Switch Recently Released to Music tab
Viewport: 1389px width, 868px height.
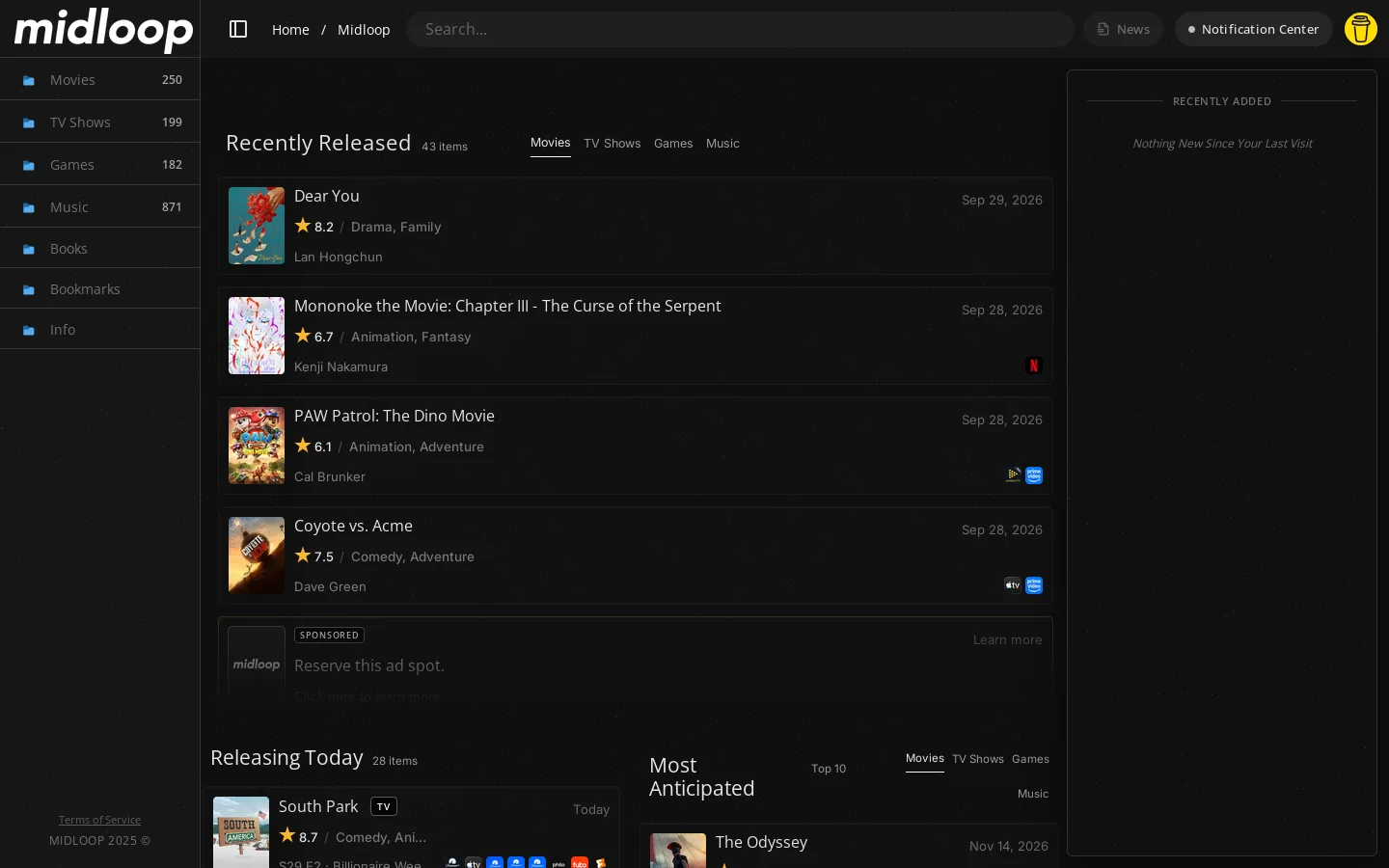tap(722, 144)
